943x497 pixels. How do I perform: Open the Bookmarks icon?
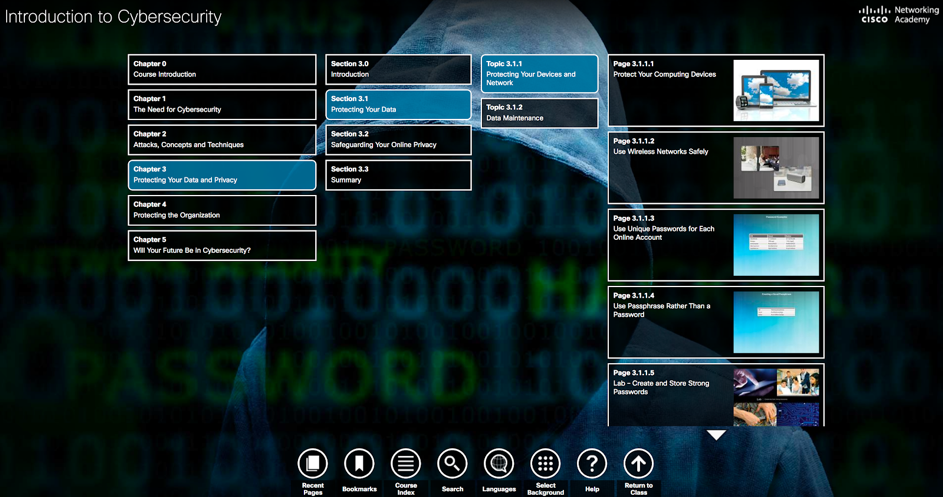pos(359,463)
